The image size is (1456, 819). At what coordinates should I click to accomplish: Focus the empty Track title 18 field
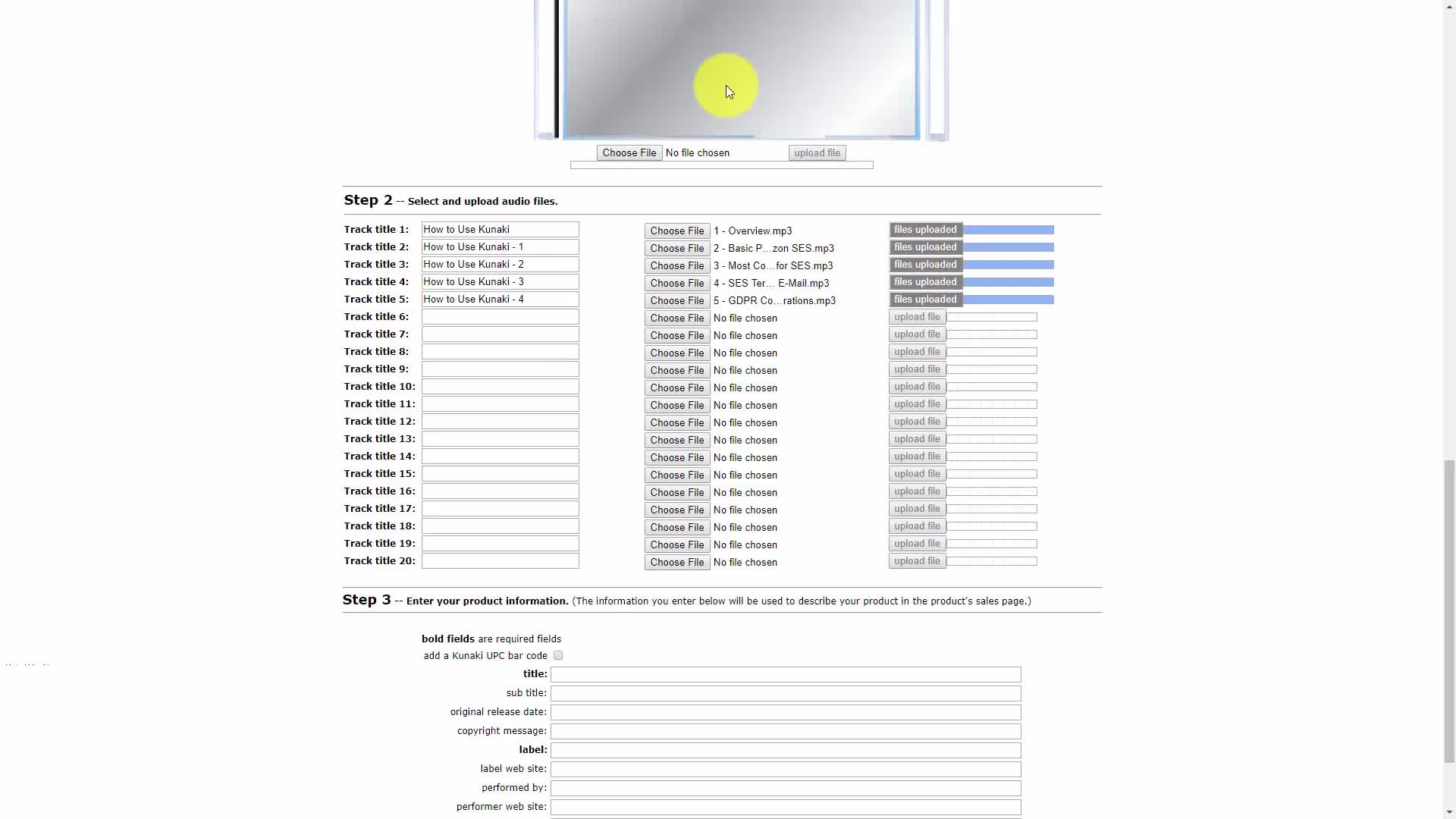coord(500,526)
